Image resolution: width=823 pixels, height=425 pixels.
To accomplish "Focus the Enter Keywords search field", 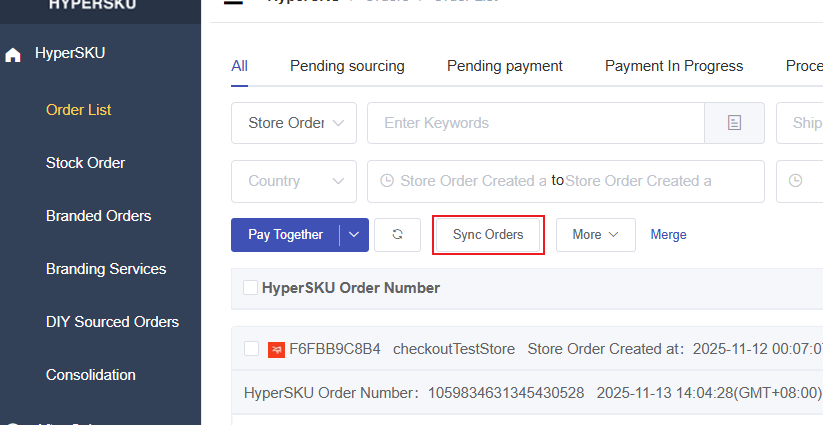I will [535, 123].
